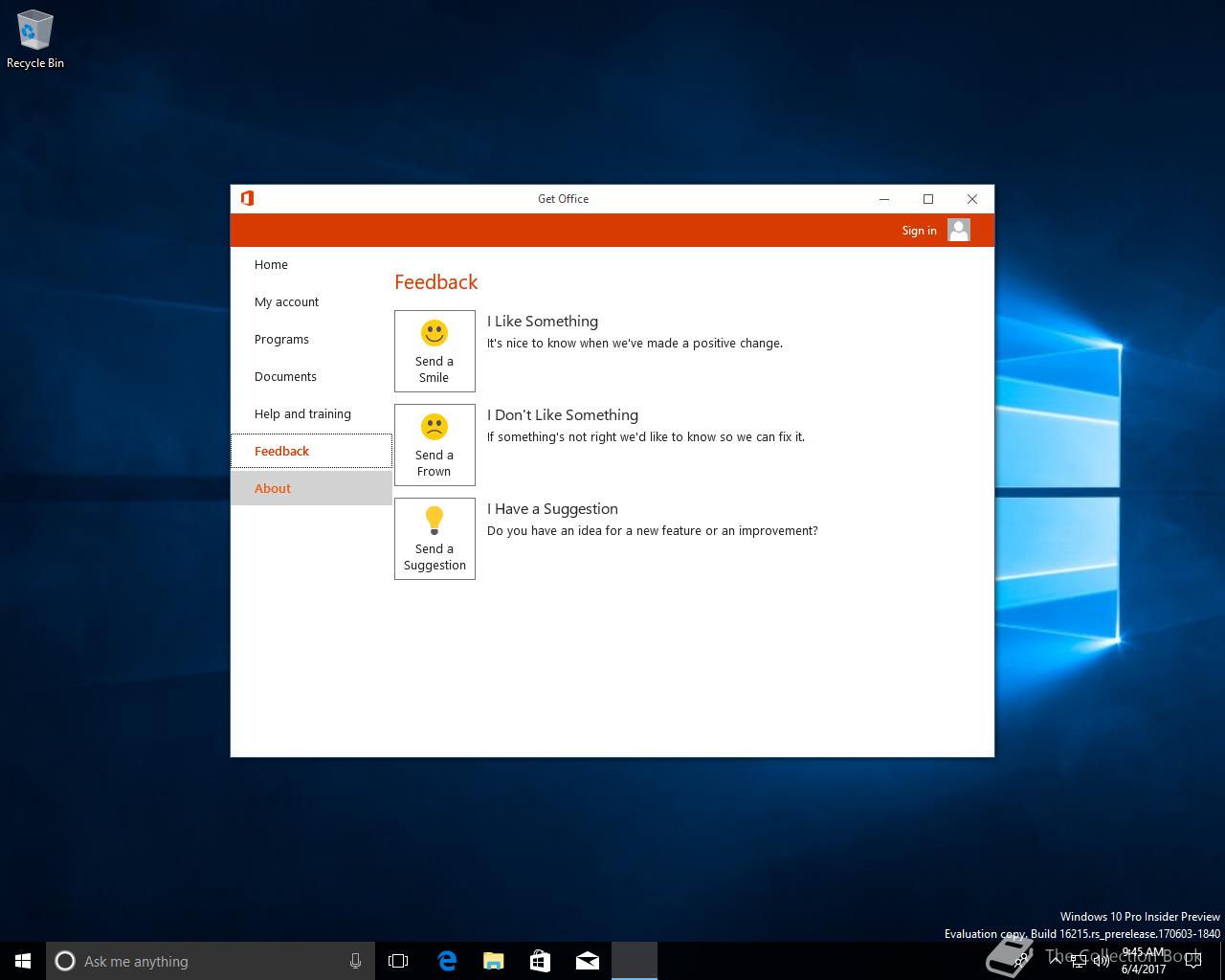Click the "If something's not right" description text

pos(646,437)
